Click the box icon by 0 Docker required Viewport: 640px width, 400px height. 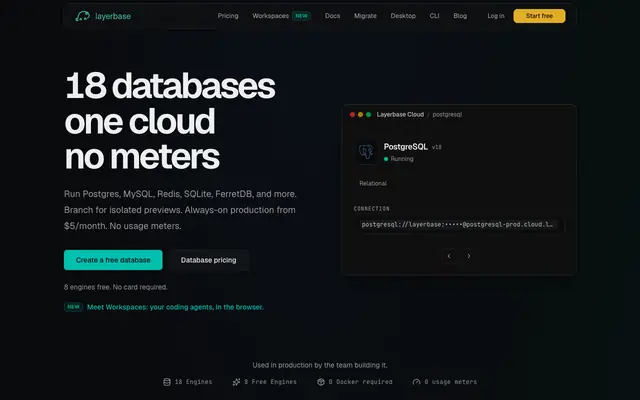tap(321, 382)
